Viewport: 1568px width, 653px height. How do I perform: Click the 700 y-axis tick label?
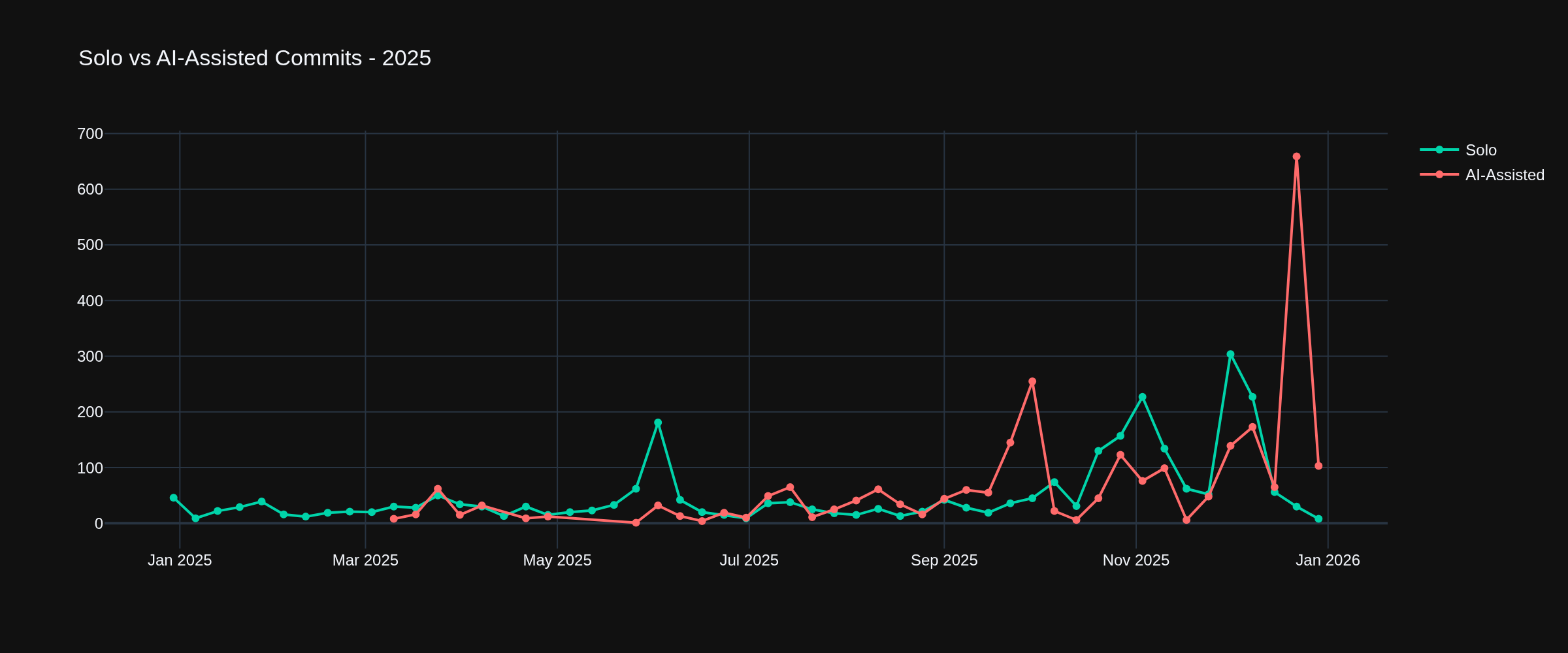90,134
